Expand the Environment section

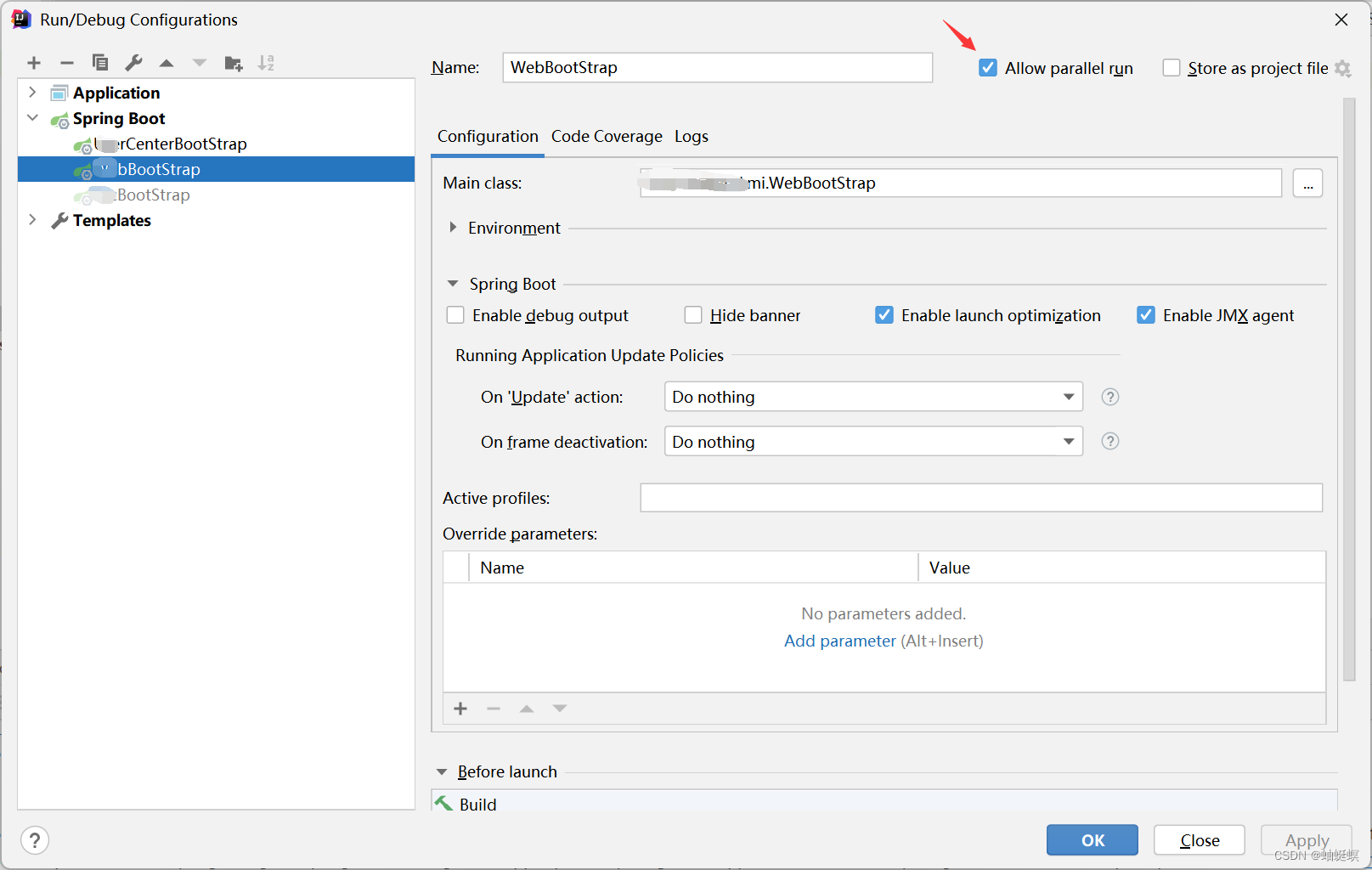(x=453, y=227)
